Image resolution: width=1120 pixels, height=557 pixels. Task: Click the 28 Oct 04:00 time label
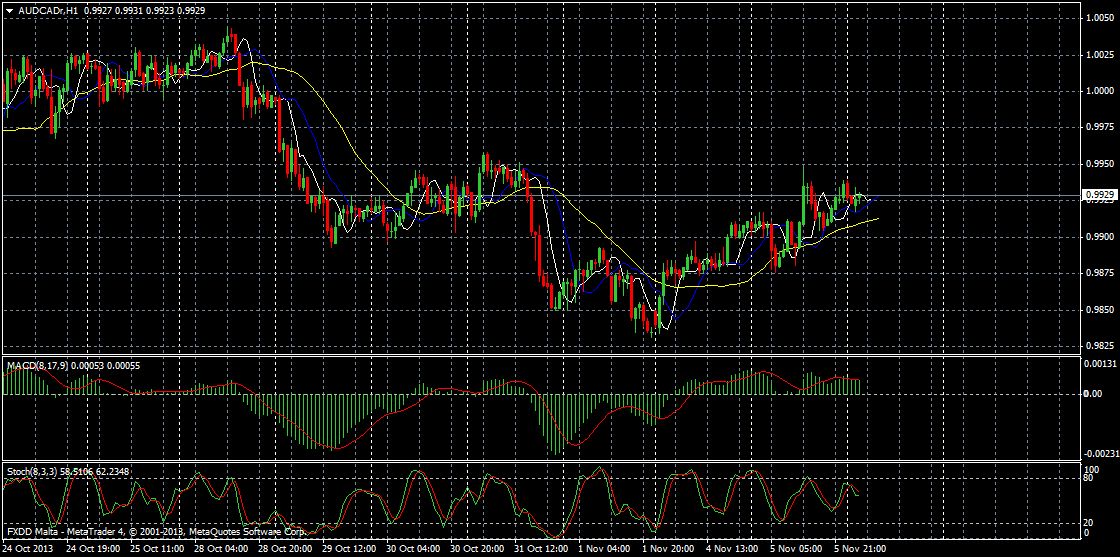tap(220, 549)
